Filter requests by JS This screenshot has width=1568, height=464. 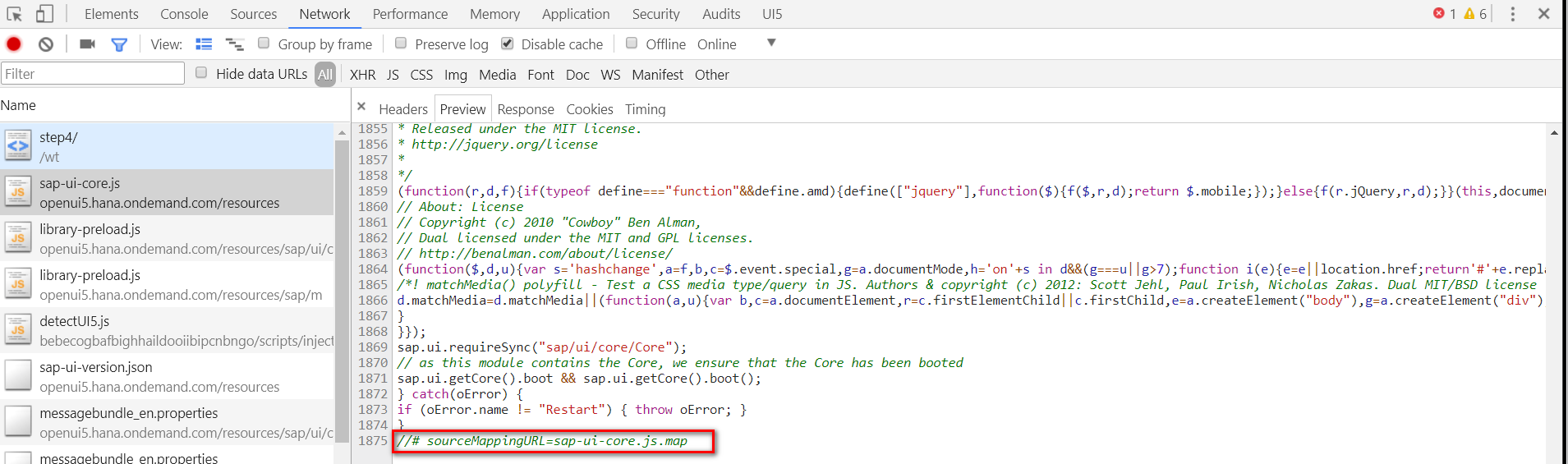point(393,75)
